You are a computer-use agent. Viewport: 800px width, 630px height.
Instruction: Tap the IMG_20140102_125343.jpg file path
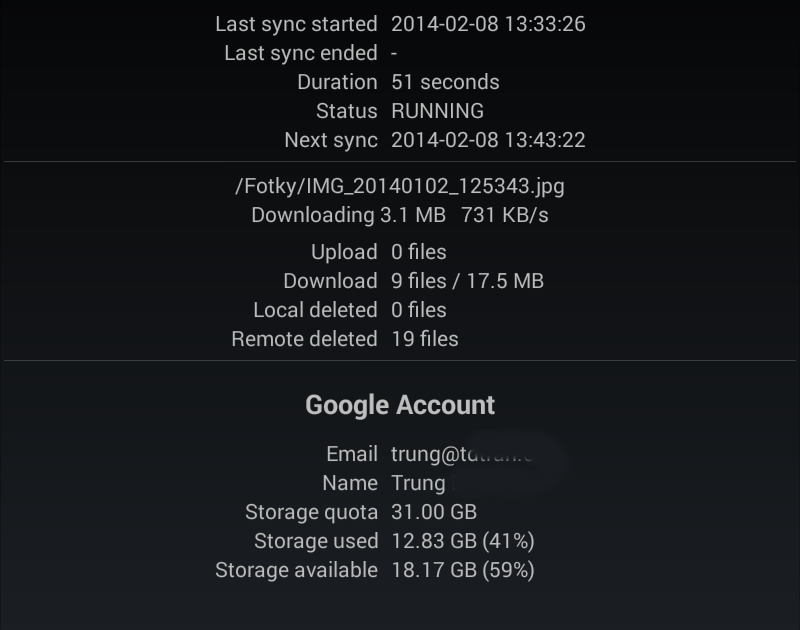[400, 186]
